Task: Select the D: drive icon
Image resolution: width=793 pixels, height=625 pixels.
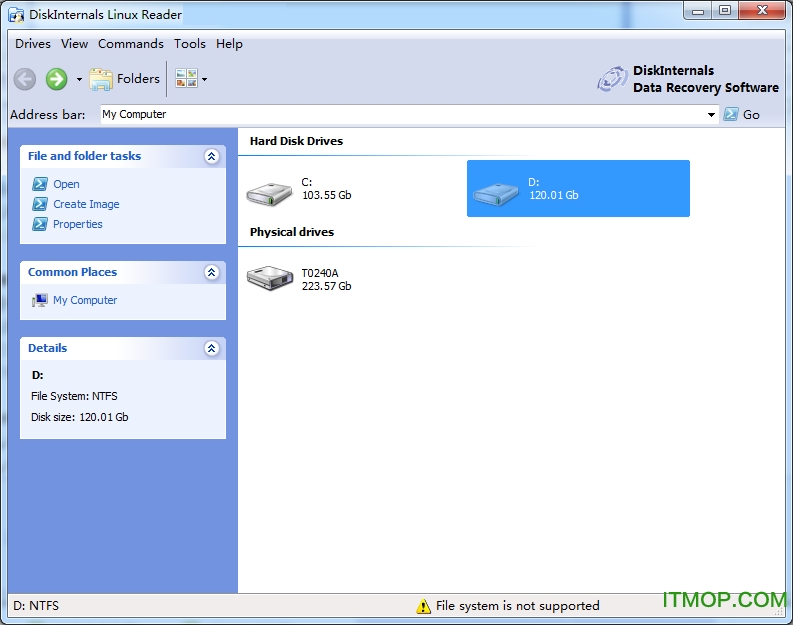Action: coord(496,194)
